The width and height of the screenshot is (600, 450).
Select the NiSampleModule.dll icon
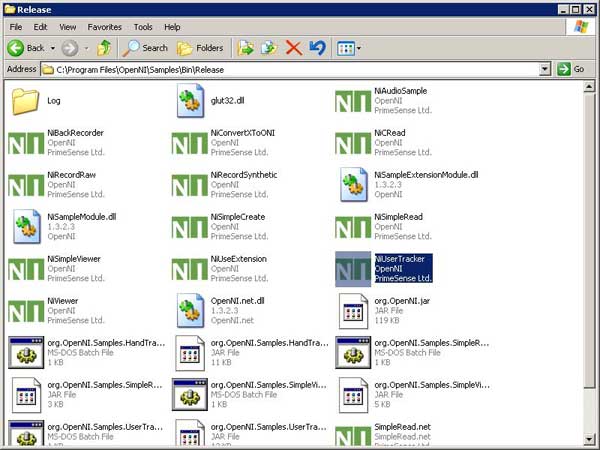click(27, 227)
